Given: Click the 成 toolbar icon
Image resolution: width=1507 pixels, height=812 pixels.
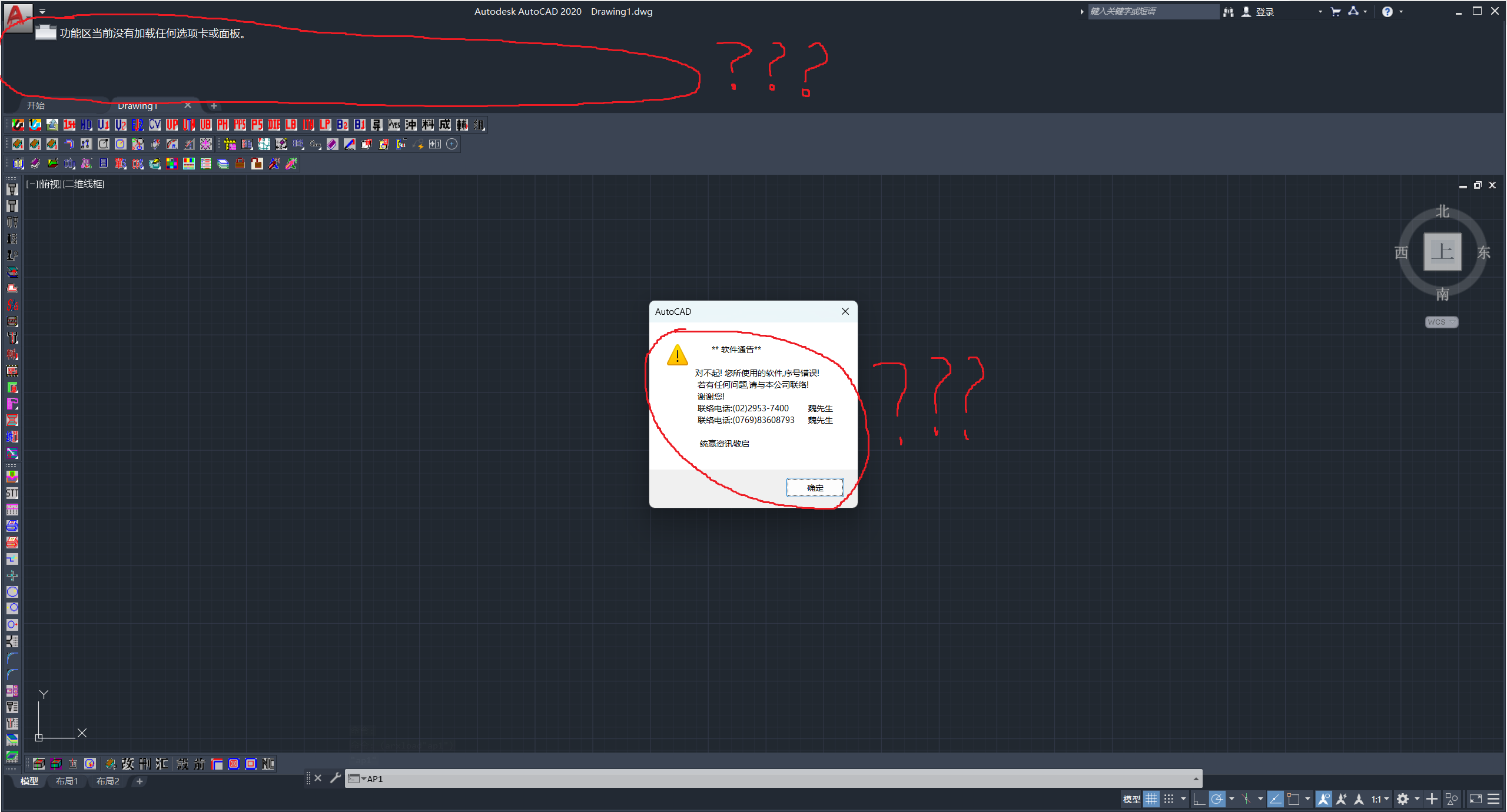Looking at the screenshot, I should (x=444, y=125).
